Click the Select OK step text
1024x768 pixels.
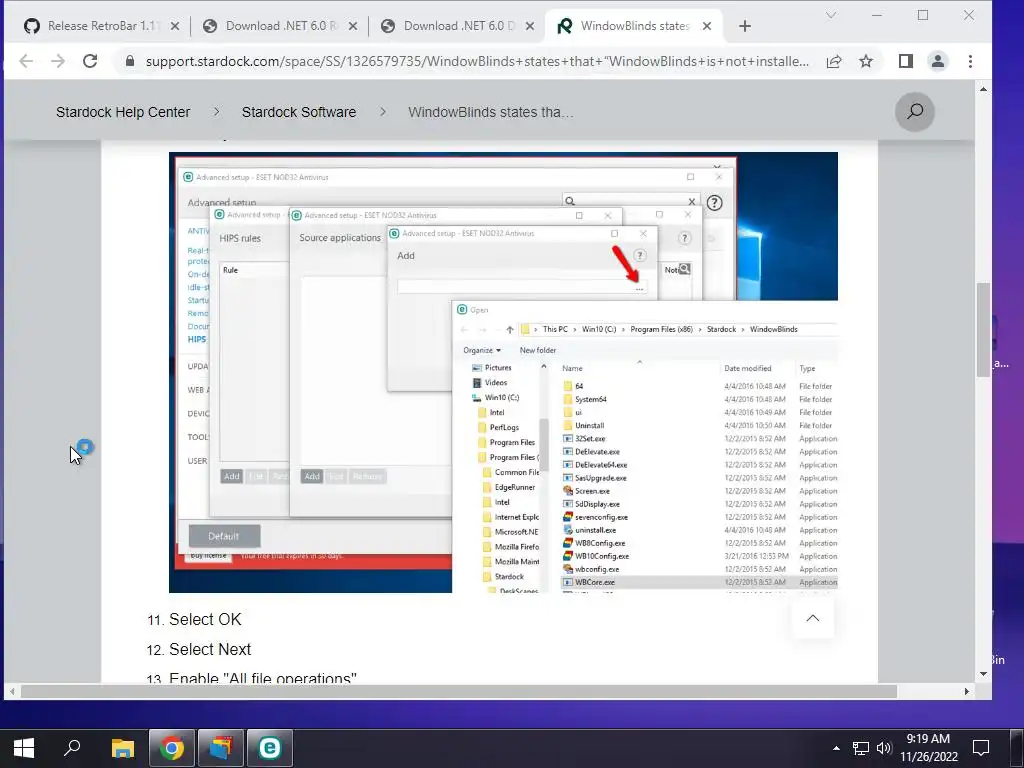[x=205, y=619]
